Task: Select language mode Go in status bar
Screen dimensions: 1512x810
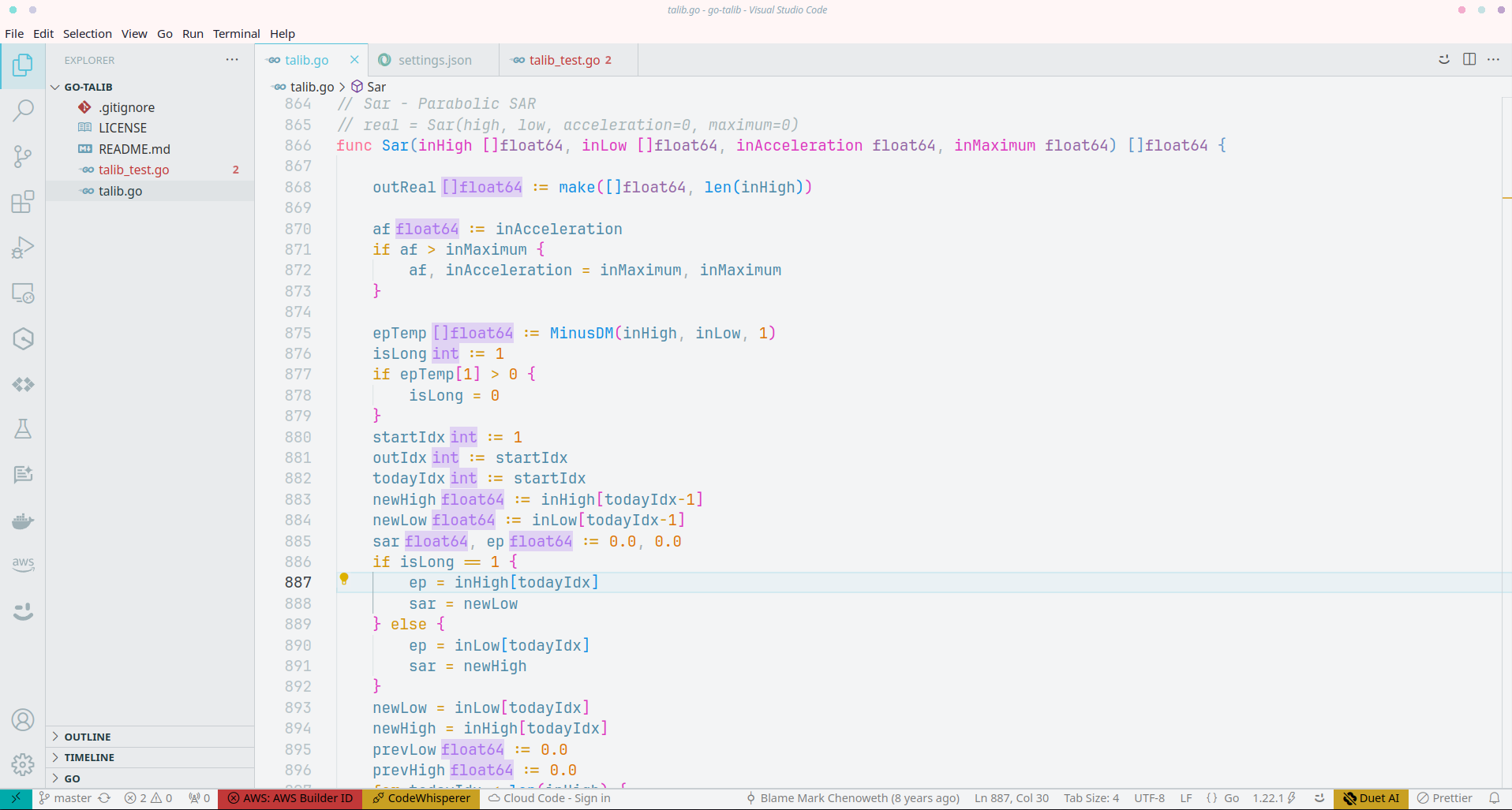Action: [x=1231, y=798]
